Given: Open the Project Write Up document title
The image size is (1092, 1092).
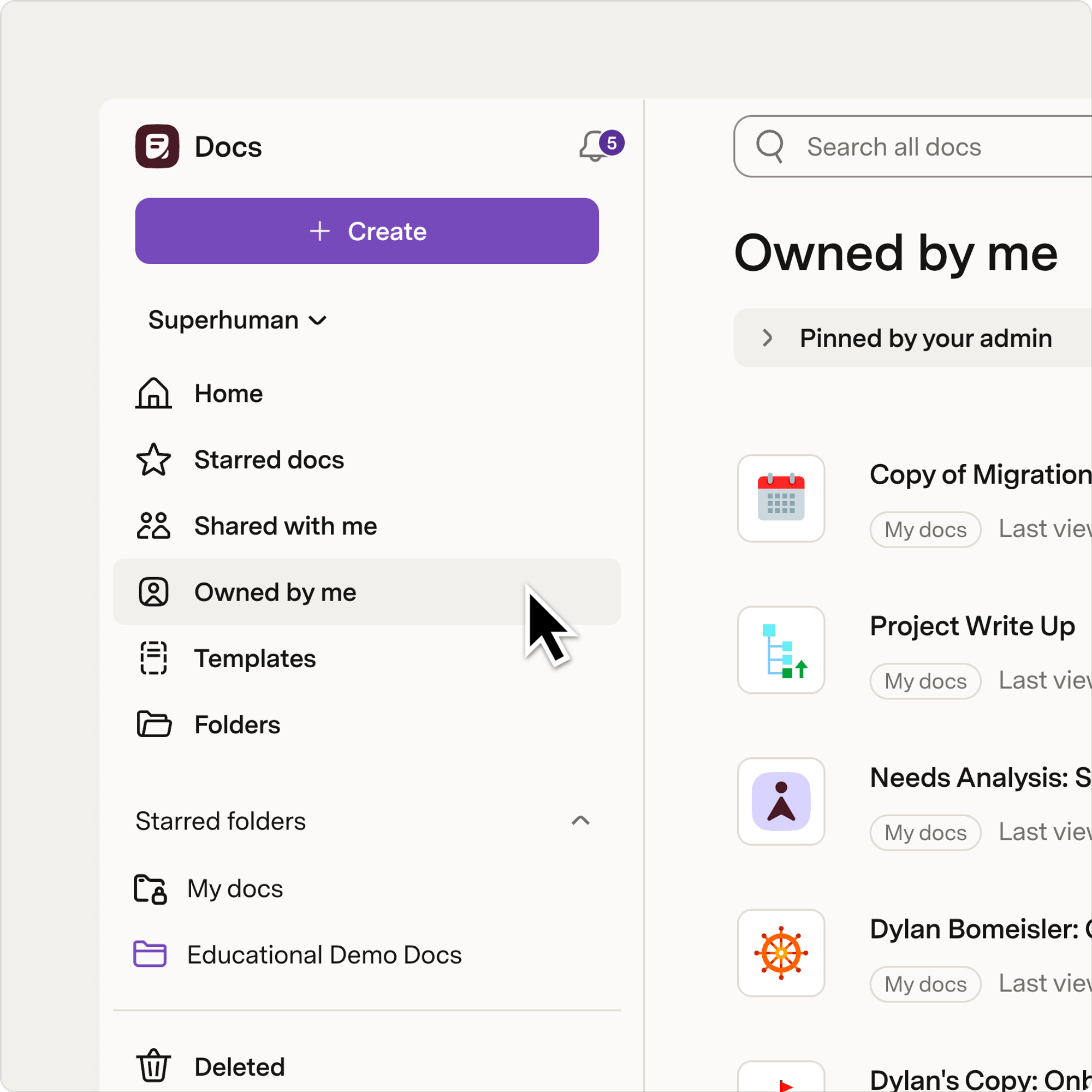Looking at the screenshot, I should (x=972, y=626).
